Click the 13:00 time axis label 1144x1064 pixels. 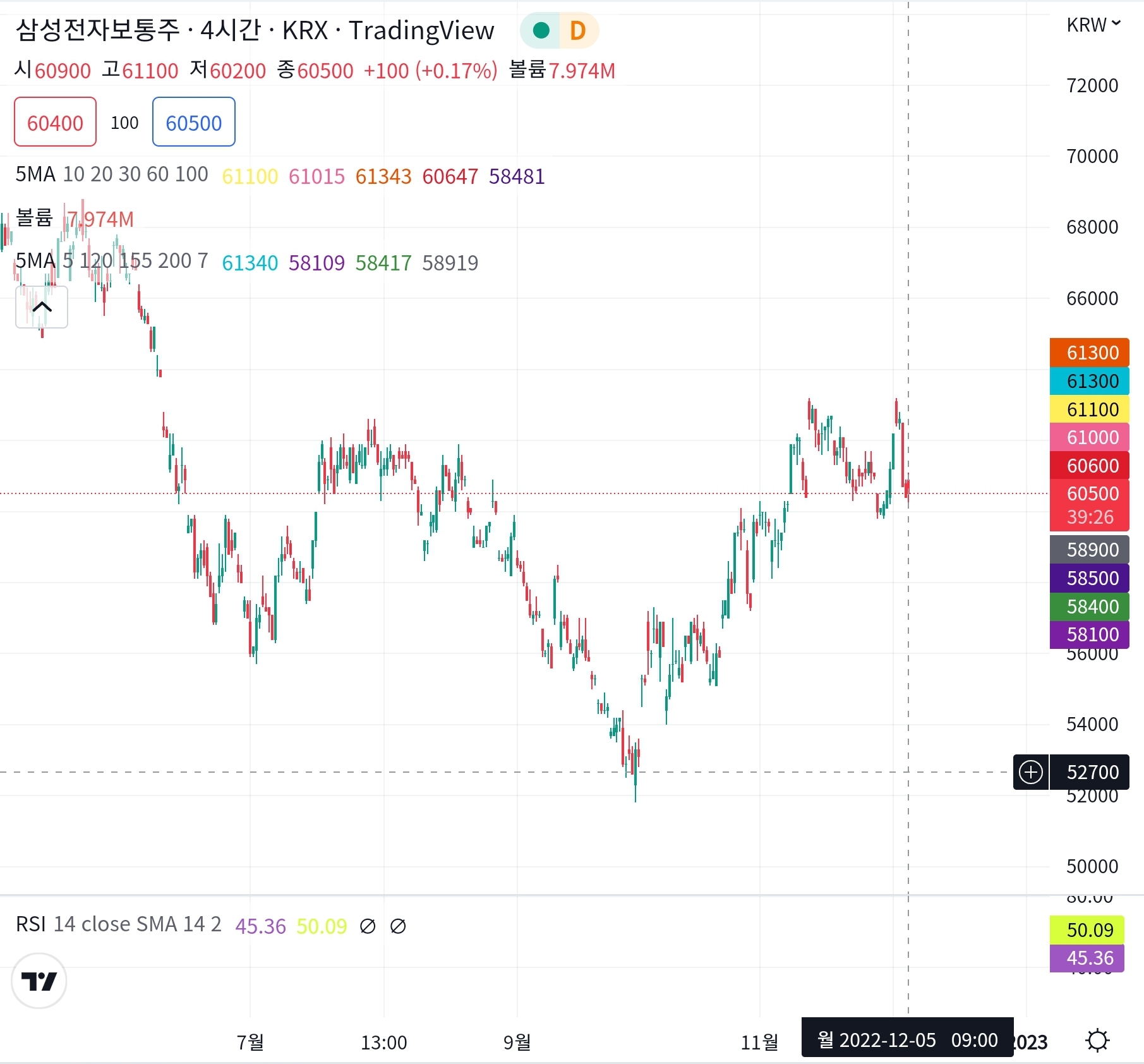pyautogui.click(x=383, y=1043)
